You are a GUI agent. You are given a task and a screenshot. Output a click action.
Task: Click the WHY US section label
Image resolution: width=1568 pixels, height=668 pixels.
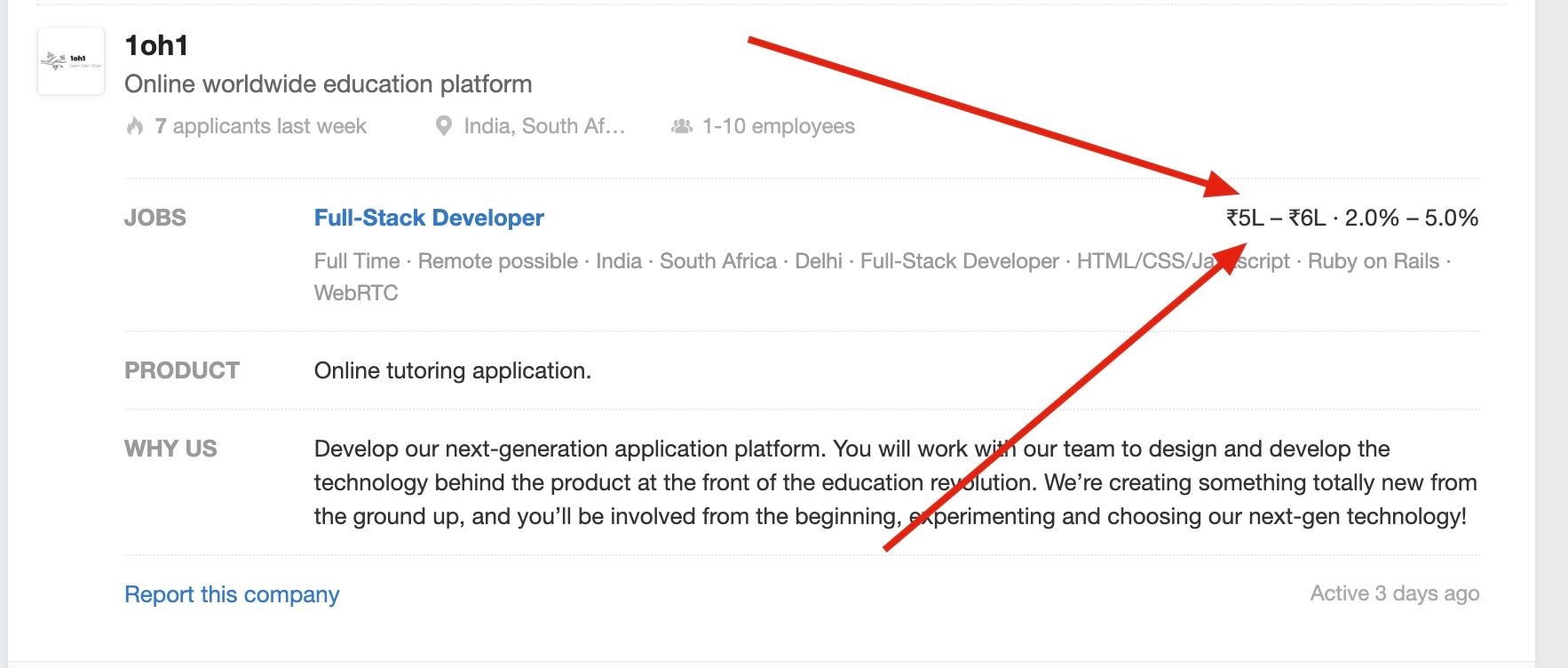coord(170,449)
